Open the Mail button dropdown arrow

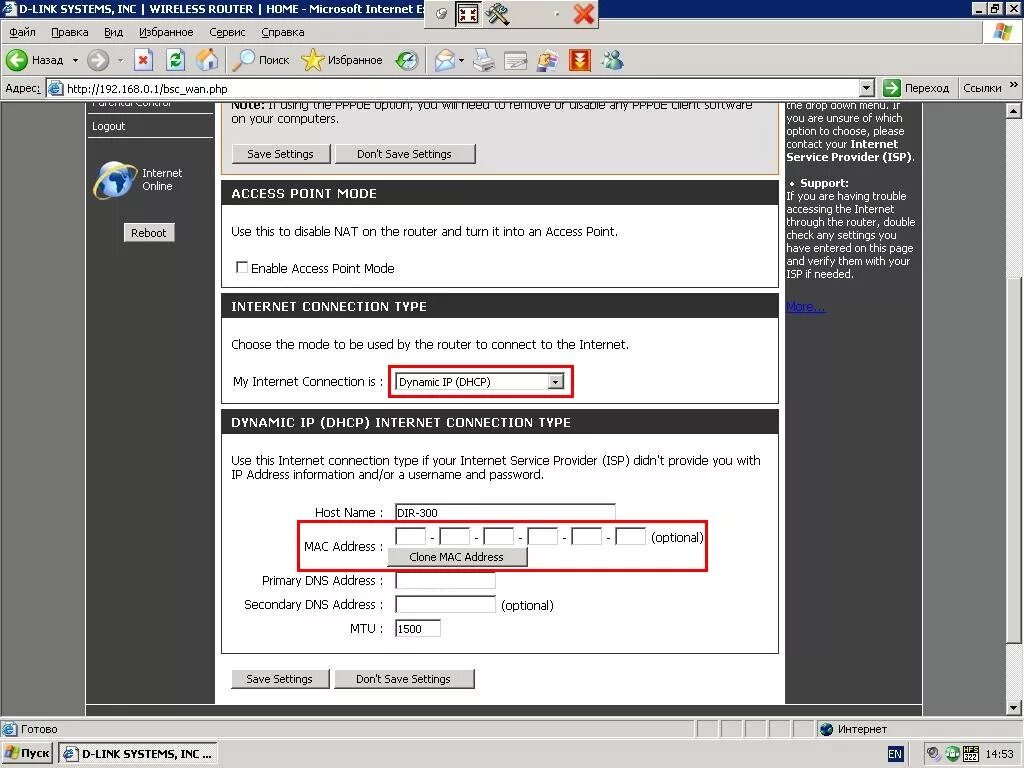tap(461, 60)
